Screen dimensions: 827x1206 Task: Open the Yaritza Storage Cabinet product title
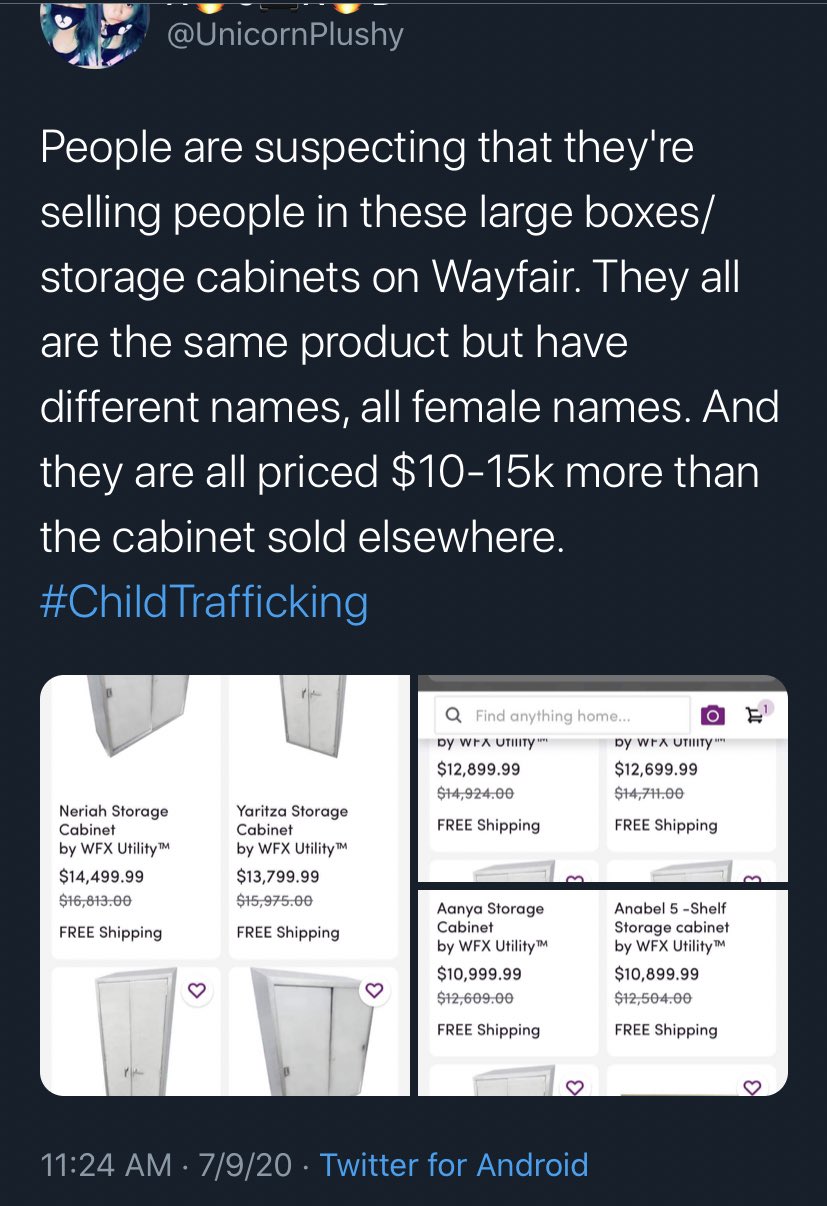(291, 820)
